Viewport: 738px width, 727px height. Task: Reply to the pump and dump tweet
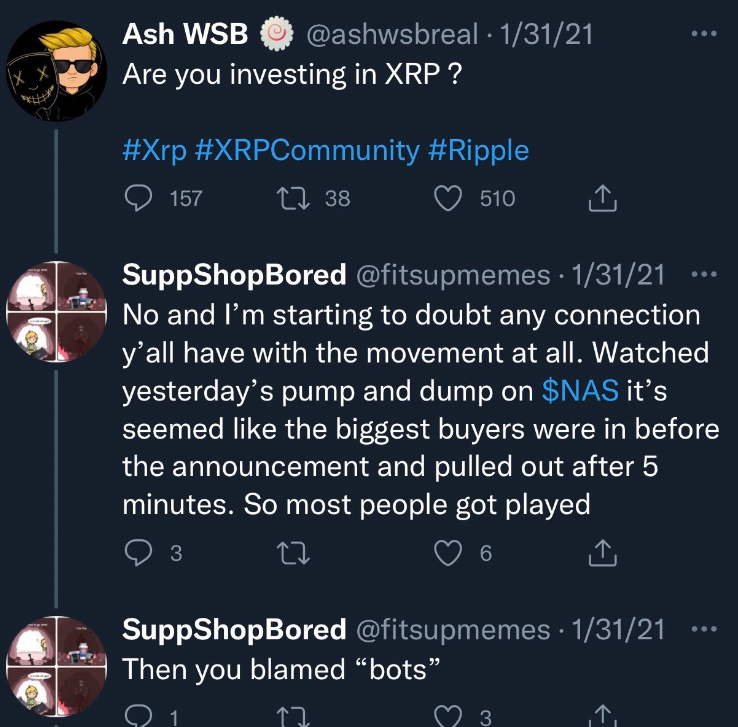click(x=137, y=552)
